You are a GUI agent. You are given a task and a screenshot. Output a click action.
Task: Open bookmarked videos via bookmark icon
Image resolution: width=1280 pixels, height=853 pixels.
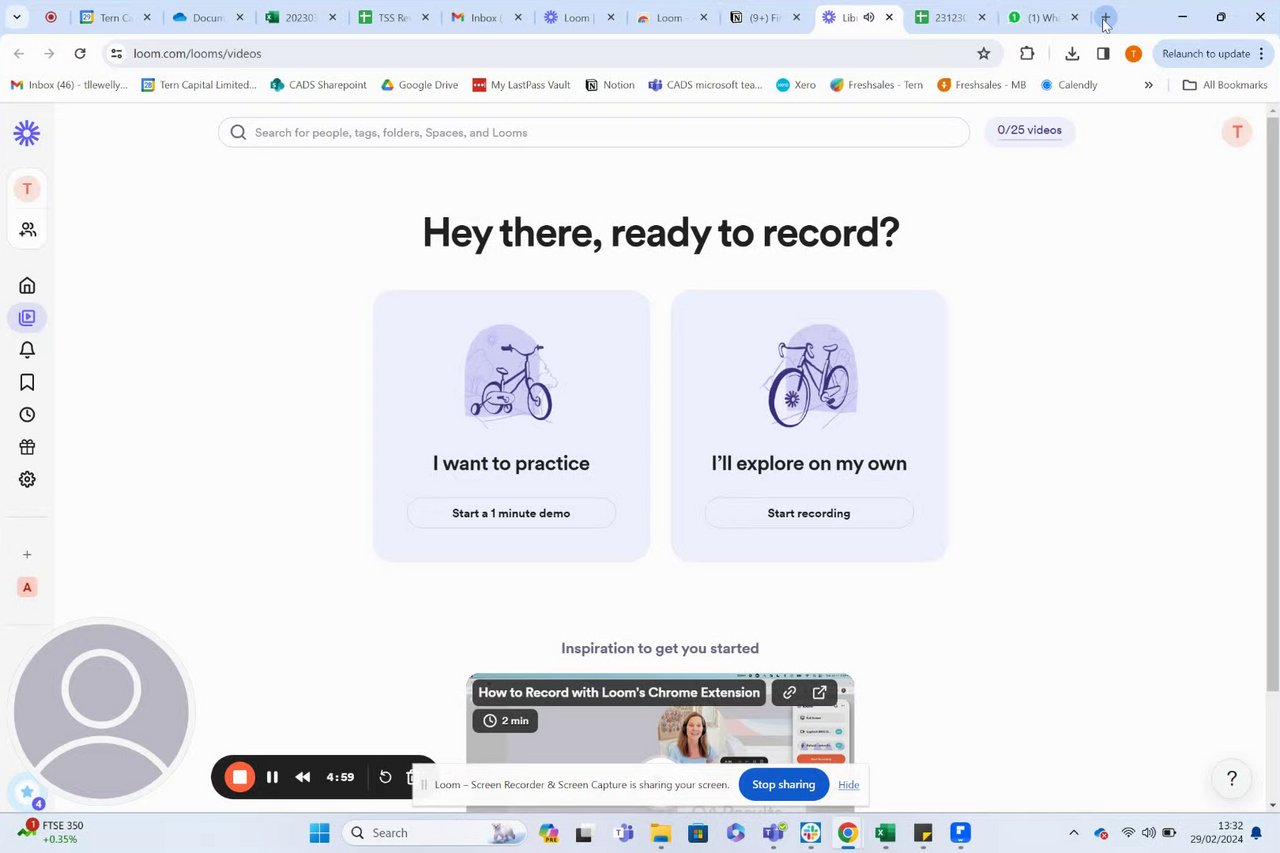pos(27,382)
